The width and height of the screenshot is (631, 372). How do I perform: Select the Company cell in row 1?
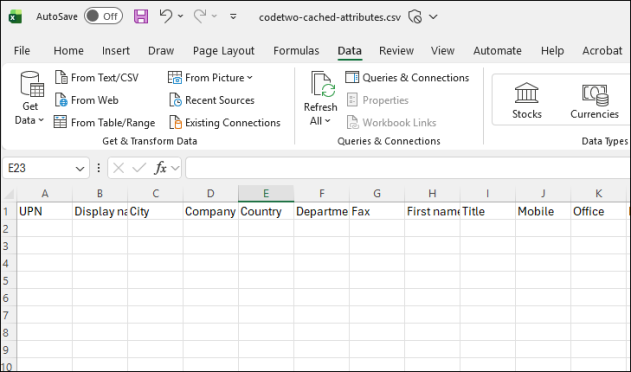[x=211, y=211]
